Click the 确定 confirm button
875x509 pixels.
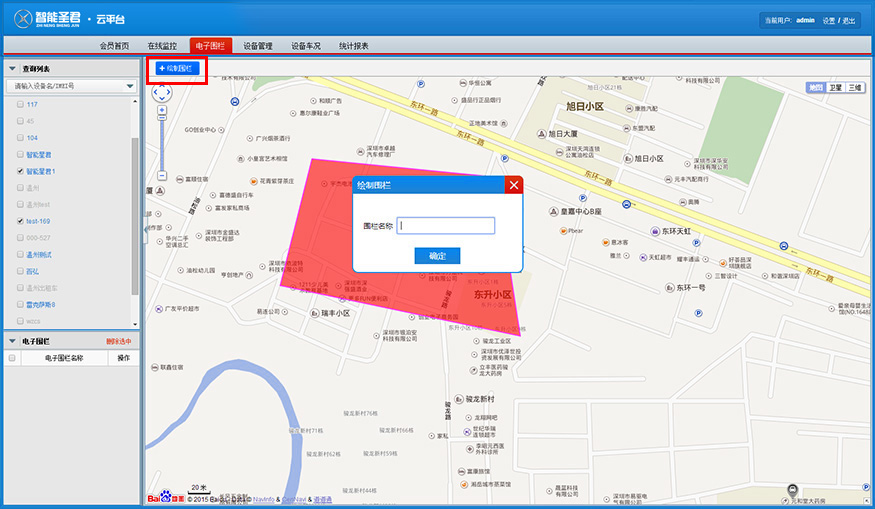437,256
